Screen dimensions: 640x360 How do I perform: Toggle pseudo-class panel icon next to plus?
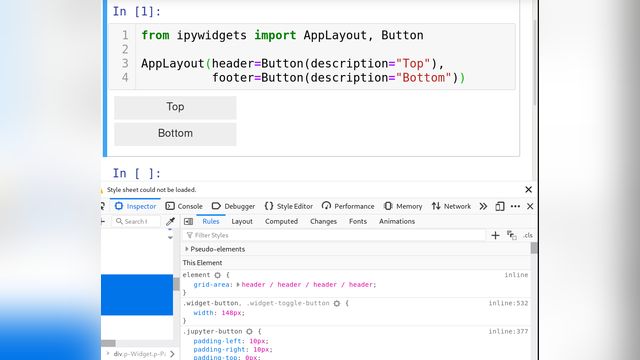pyautogui.click(x=511, y=235)
